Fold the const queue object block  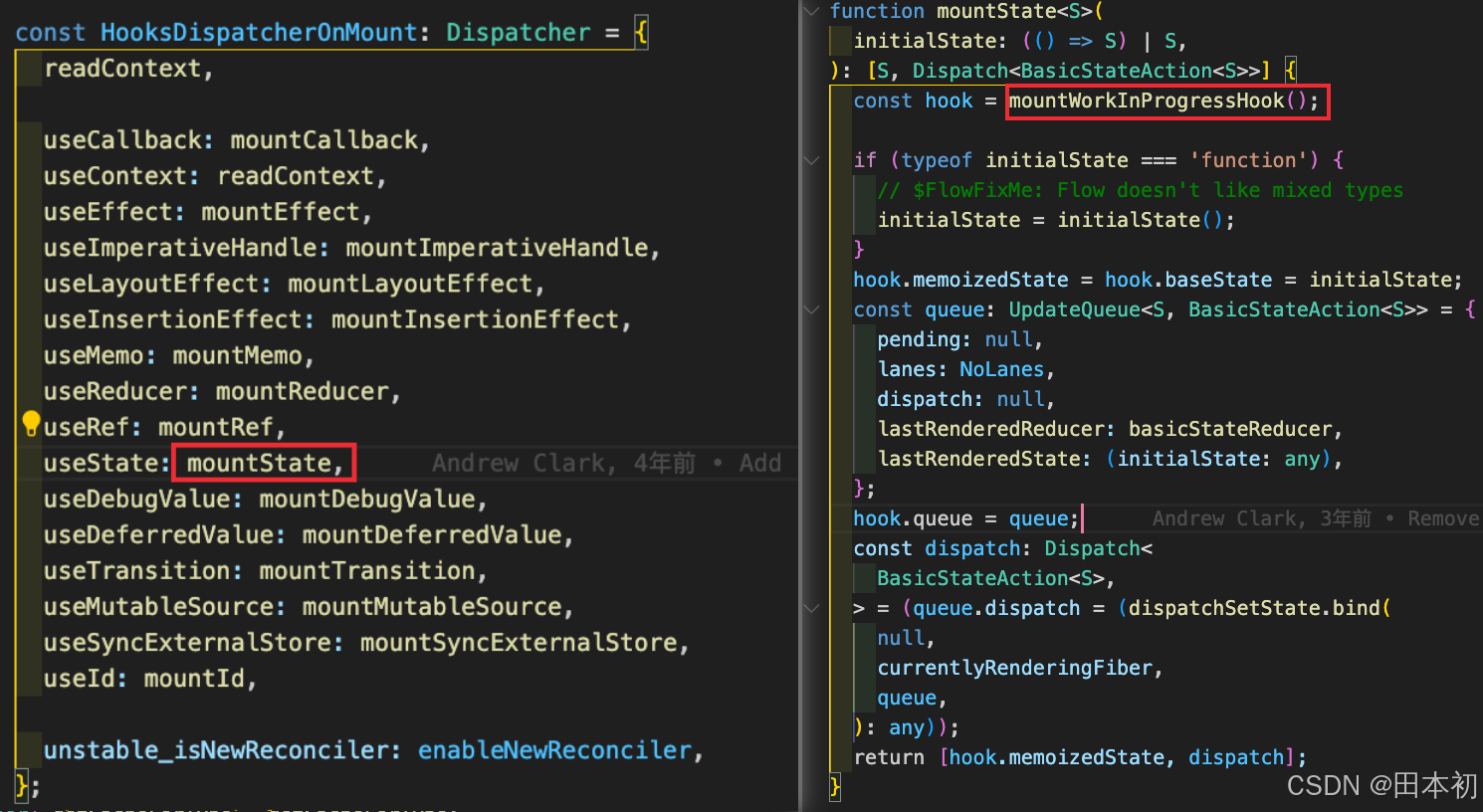point(812,309)
